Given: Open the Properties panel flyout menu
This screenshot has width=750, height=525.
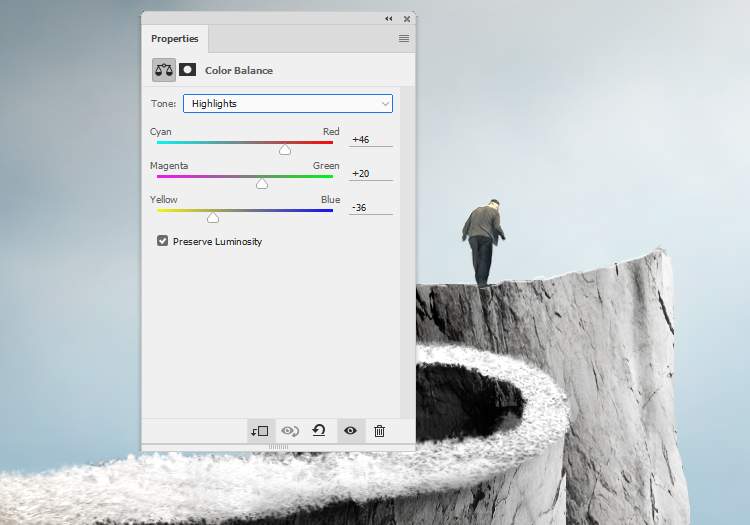Looking at the screenshot, I should point(404,38).
